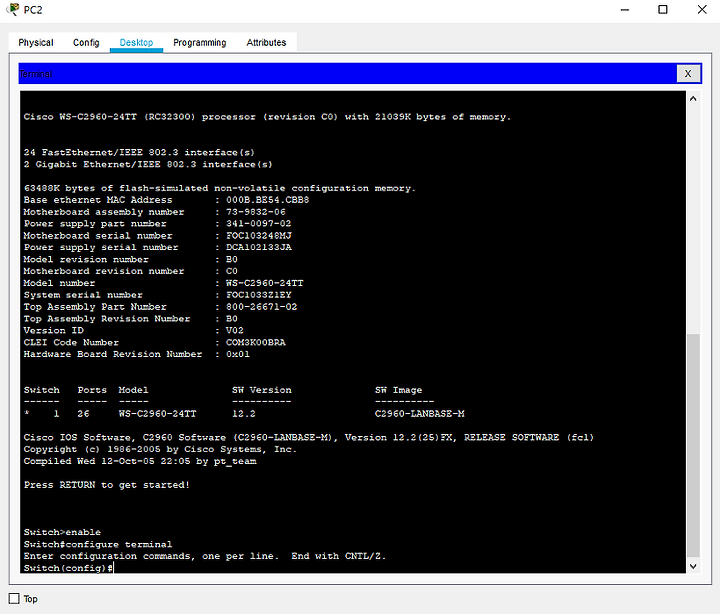Screen dimensions: 720x614
Task: Enable the Top checkbox
Action: tap(14, 598)
